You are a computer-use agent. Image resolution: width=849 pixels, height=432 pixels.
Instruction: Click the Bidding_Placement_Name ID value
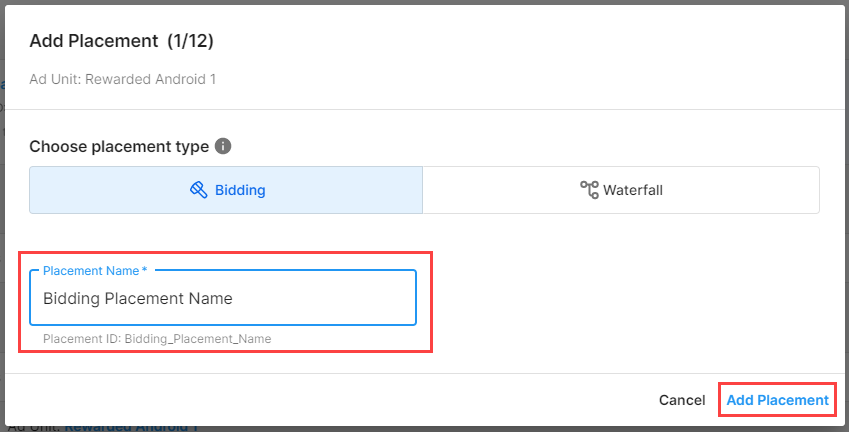coord(198,339)
